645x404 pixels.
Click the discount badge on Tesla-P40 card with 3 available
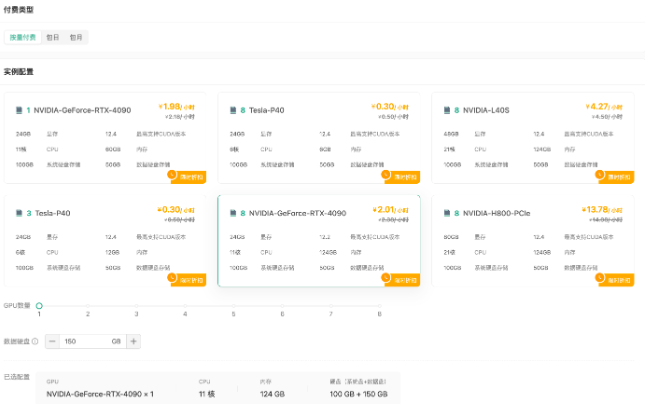[x=187, y=279]
